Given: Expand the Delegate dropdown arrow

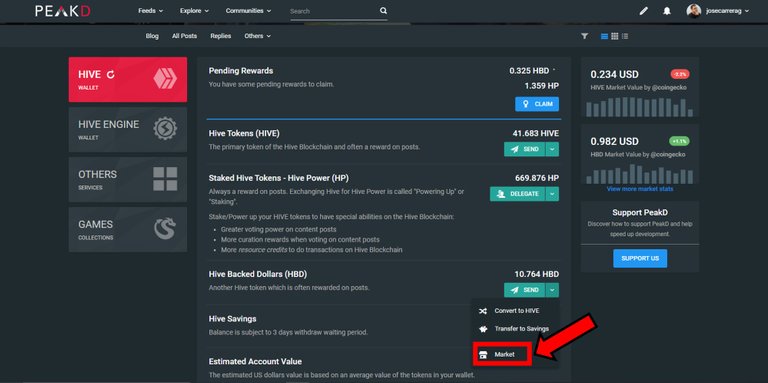Looking at the screenshot, I should click(x=552, y=194).
